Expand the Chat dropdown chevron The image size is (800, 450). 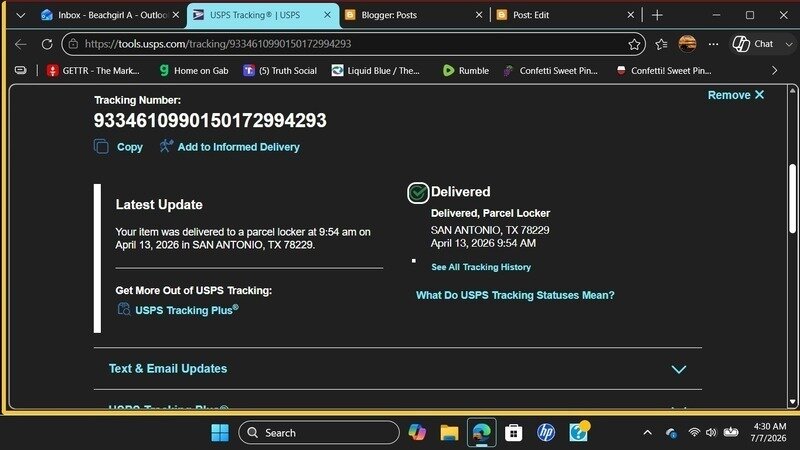(789, 44)
